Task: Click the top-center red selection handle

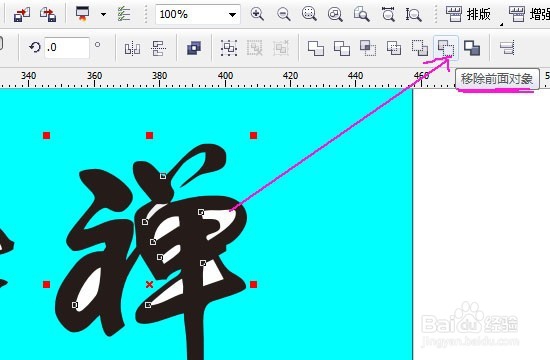Action: pos(149,135)
